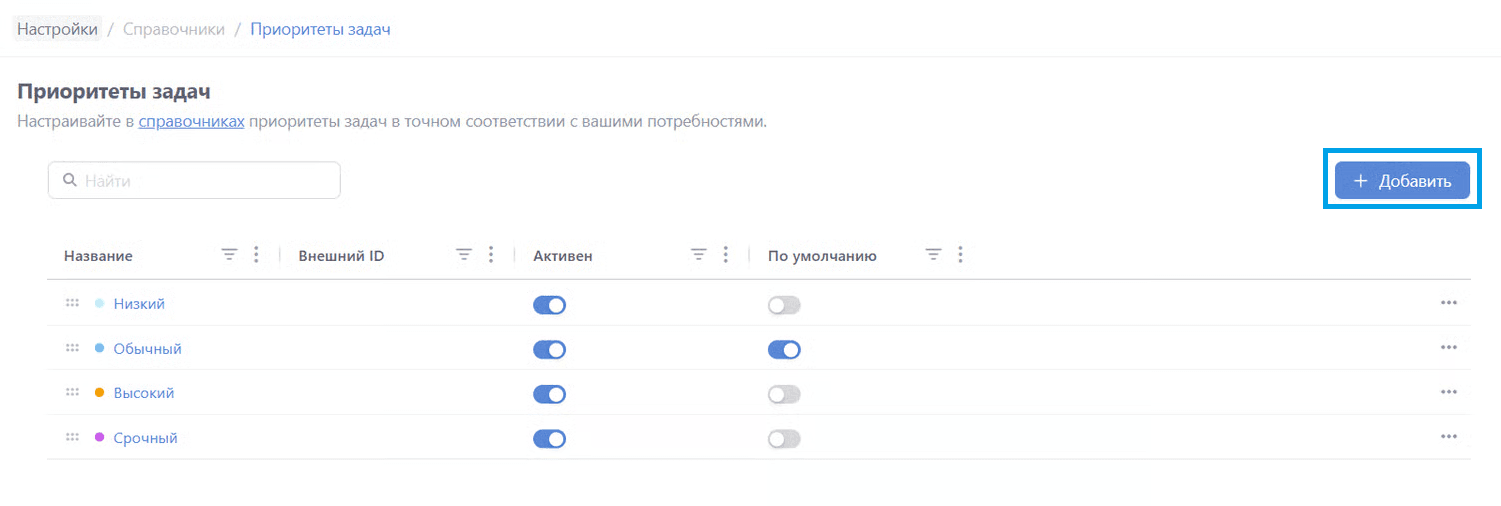Click the filter icon in Название column
This screenshot has height=506, width=1501.
click(x=229, y=255)
